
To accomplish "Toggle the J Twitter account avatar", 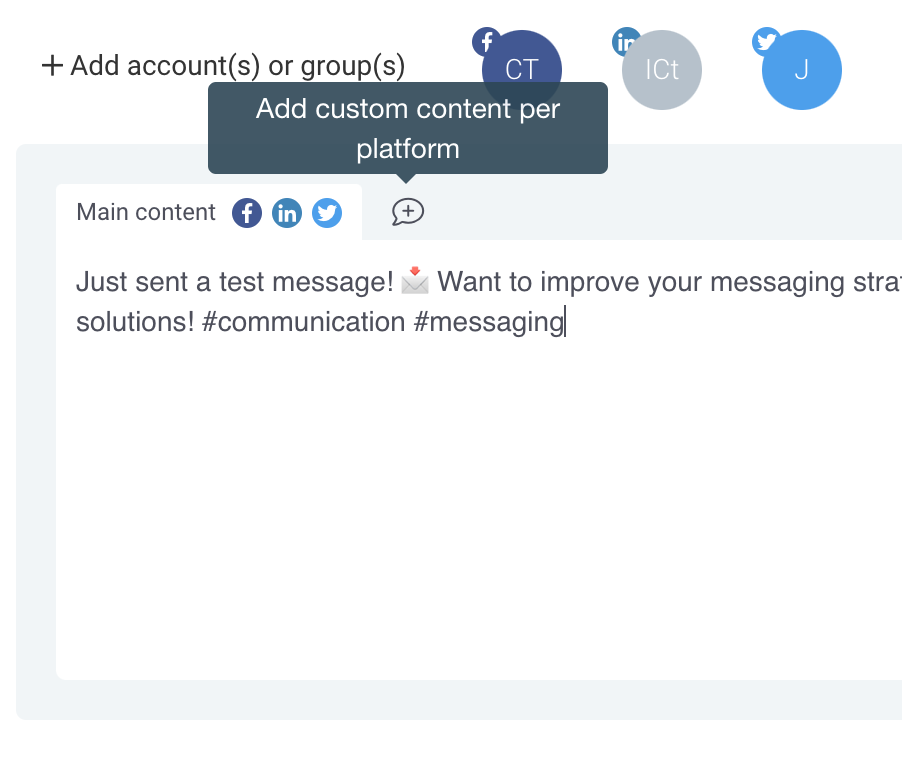I will (x=801, y=70).
